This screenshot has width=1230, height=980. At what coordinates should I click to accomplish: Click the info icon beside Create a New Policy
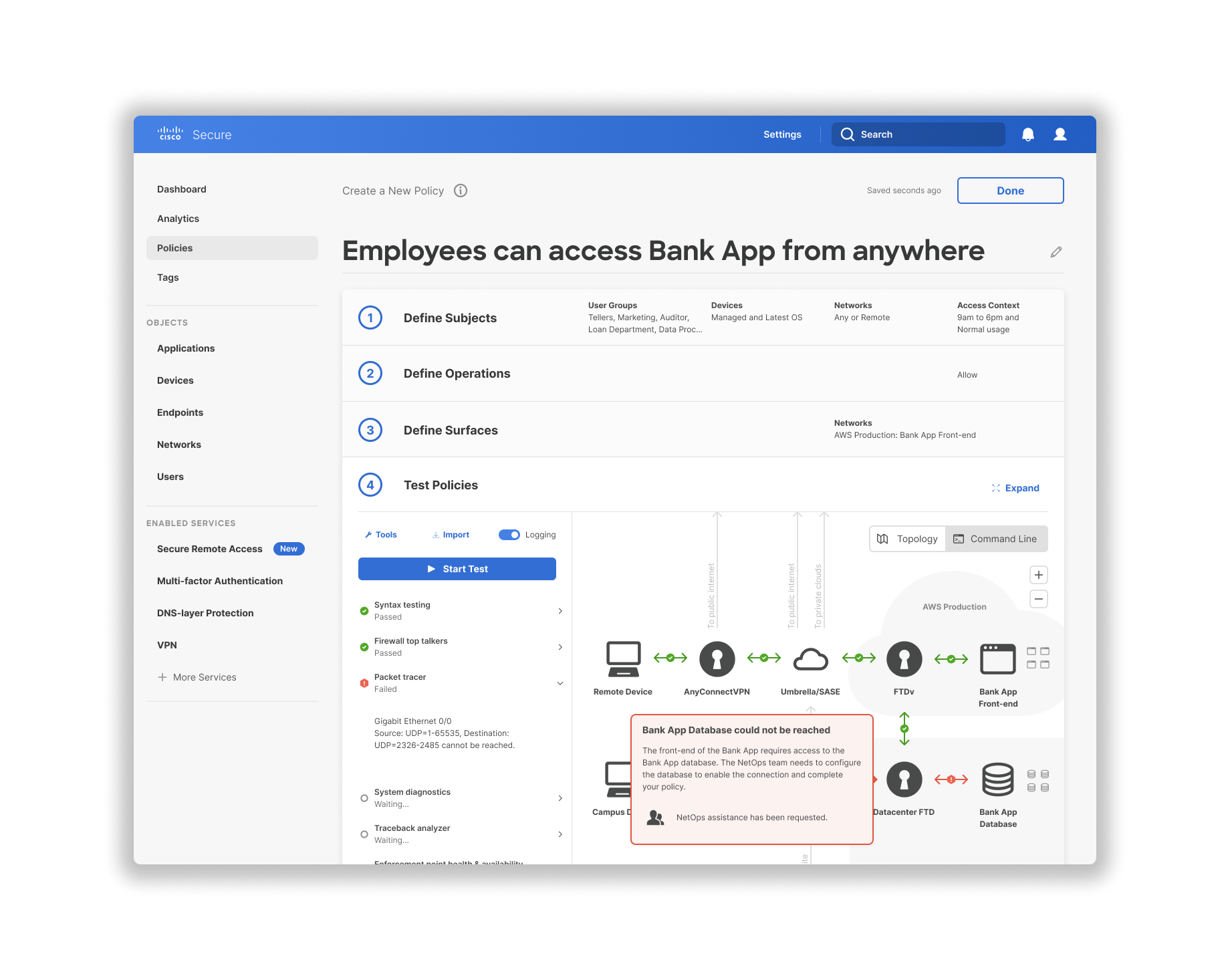point(461,191)
